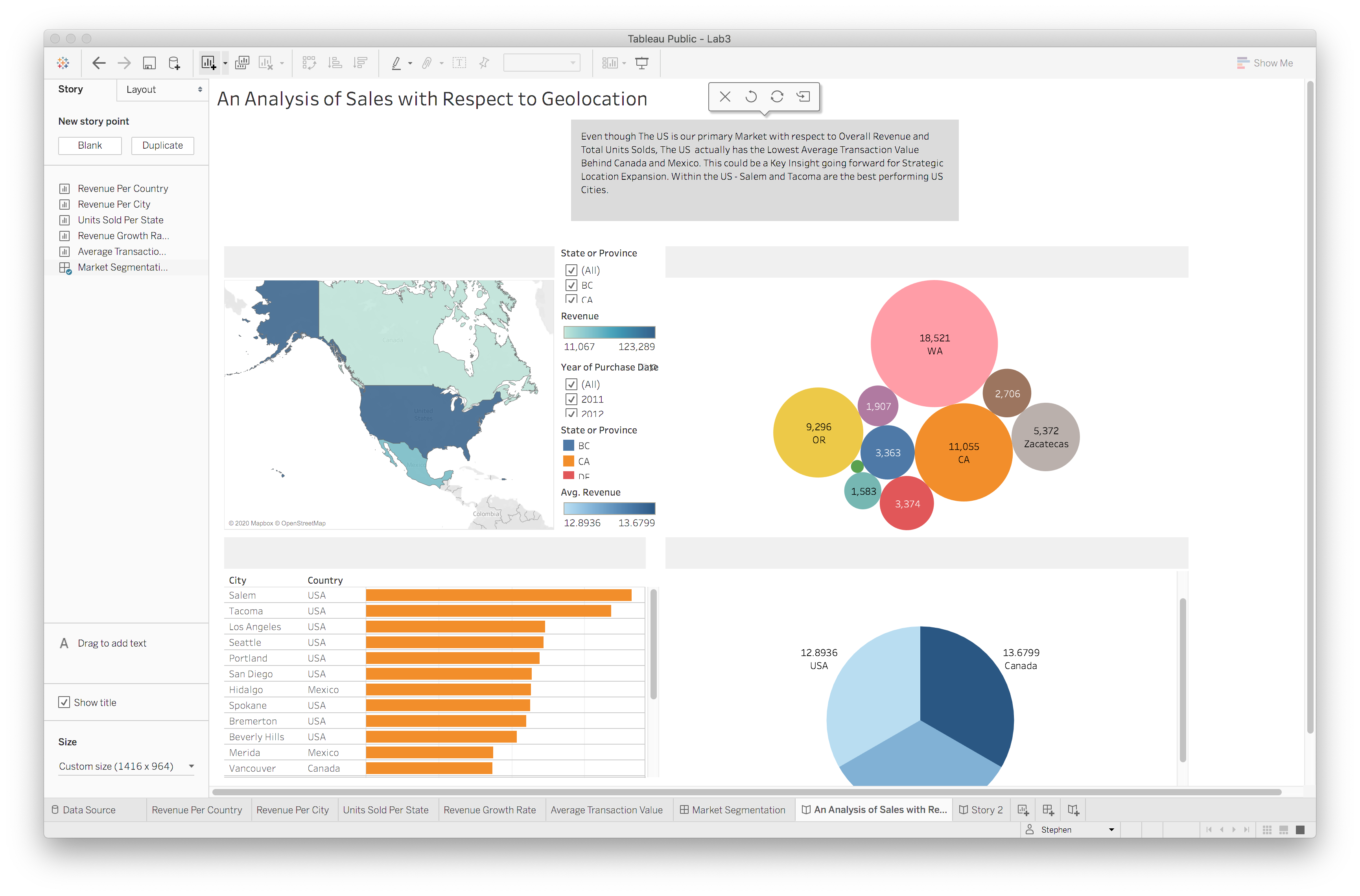Viewport: 1360px width, 896px height.
Task: Delete caption with the X icon
Action: tap(724, 97)
